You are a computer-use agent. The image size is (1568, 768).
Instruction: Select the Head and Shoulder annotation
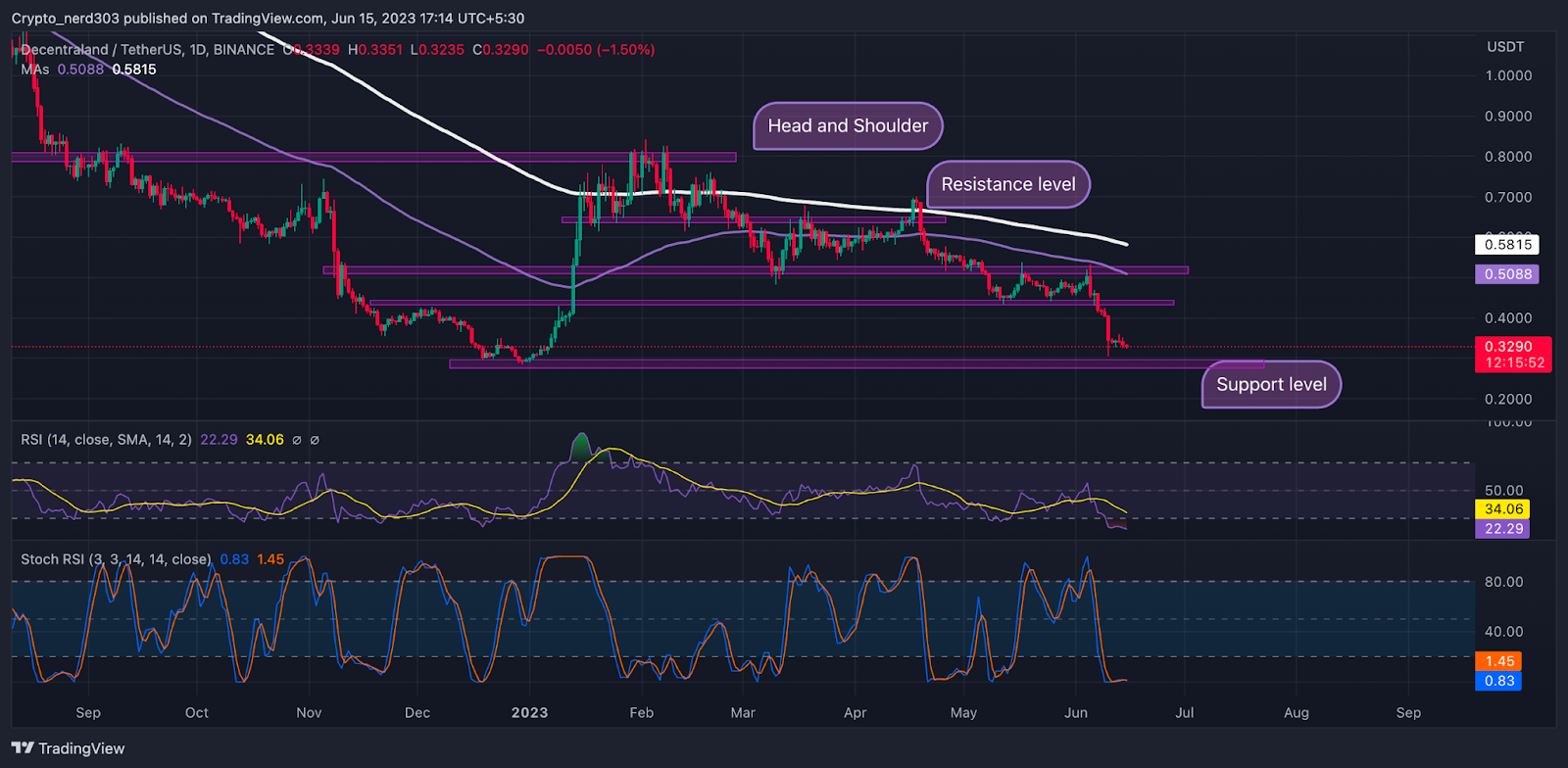click(848, 125)
